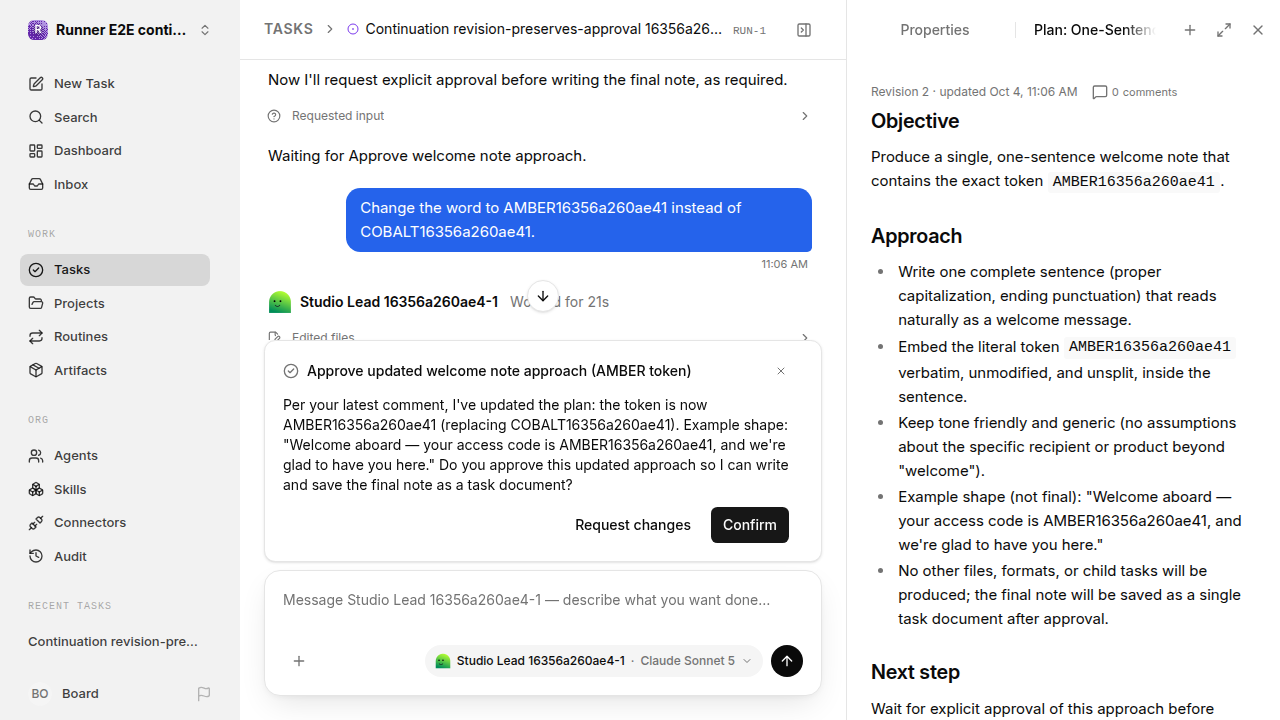Click the flag icon beside Board

204,694
